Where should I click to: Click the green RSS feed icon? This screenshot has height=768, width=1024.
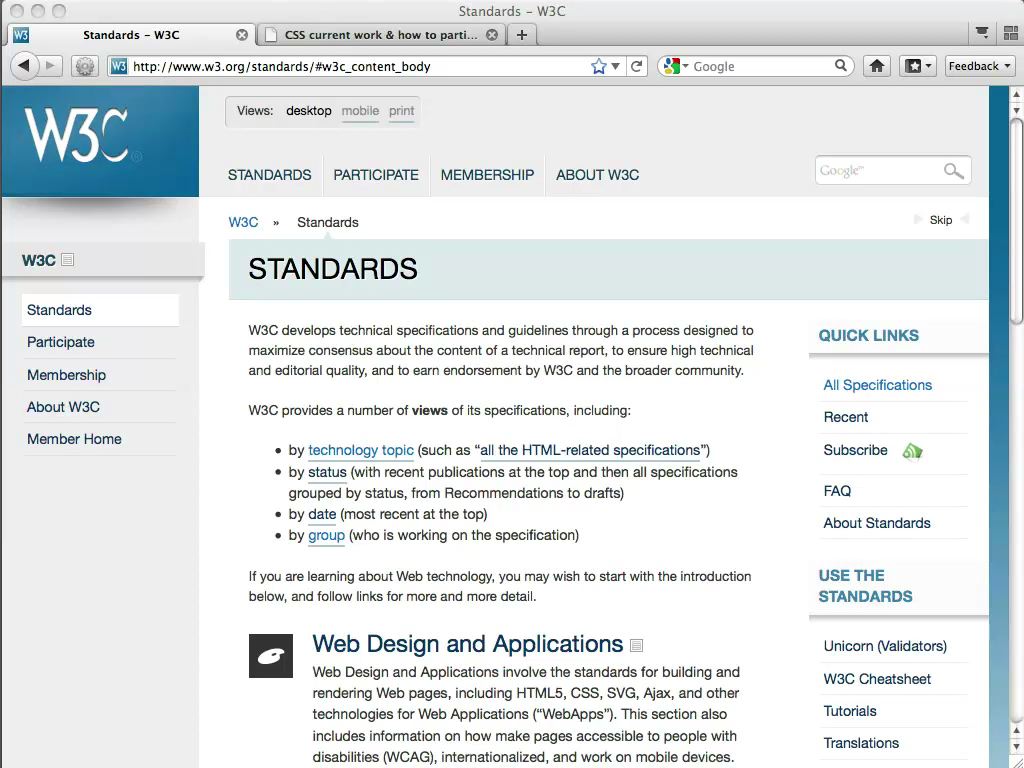[912, 451]
